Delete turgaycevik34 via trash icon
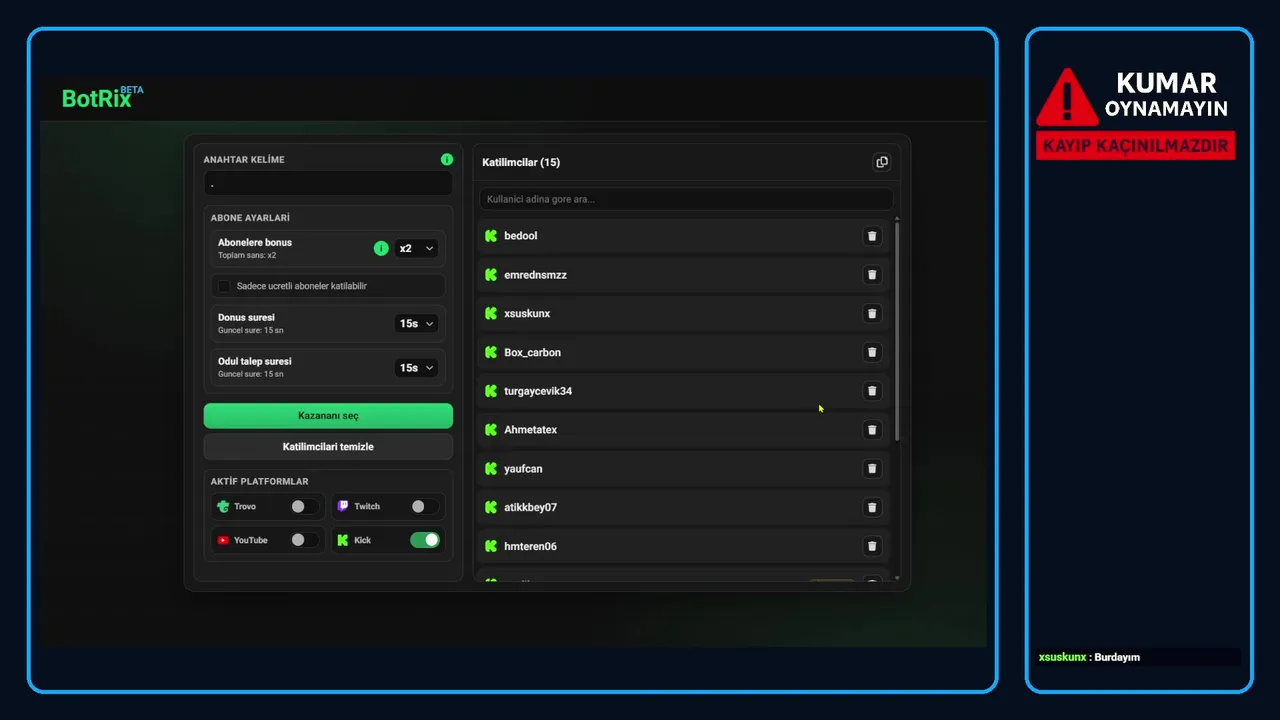Screen dimensions: 1280x720 (872, 391)
